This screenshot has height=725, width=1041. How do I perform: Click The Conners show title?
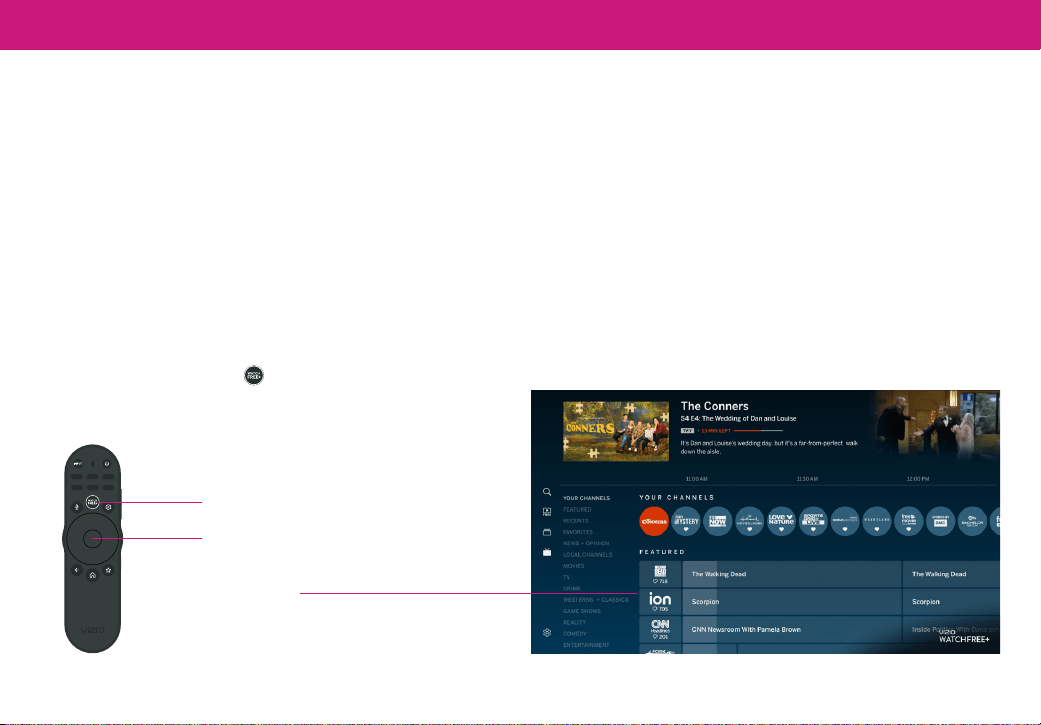[x=714, y=406]
